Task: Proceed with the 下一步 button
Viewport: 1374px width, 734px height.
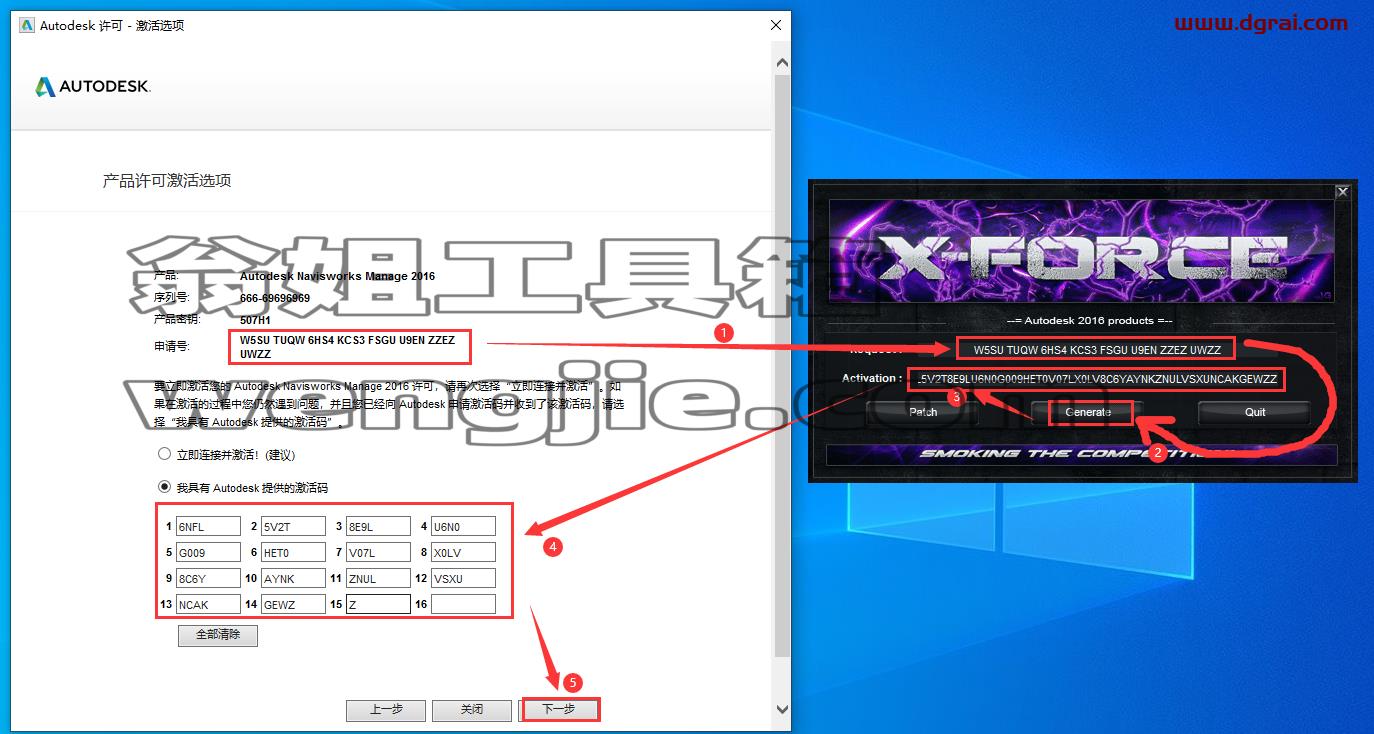Action: pos(559,709)
